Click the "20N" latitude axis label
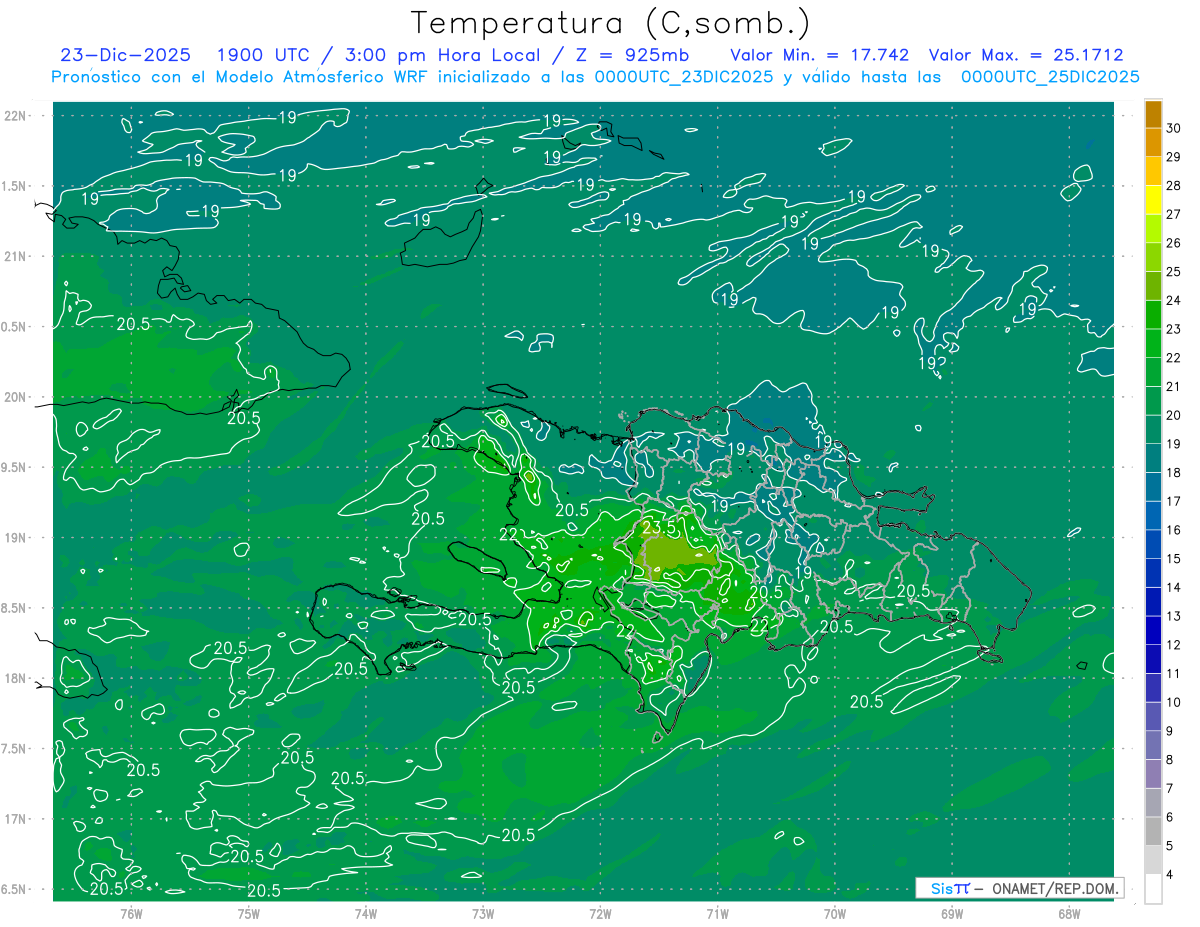Viewport: 1200px width, 927px height. 15,398
